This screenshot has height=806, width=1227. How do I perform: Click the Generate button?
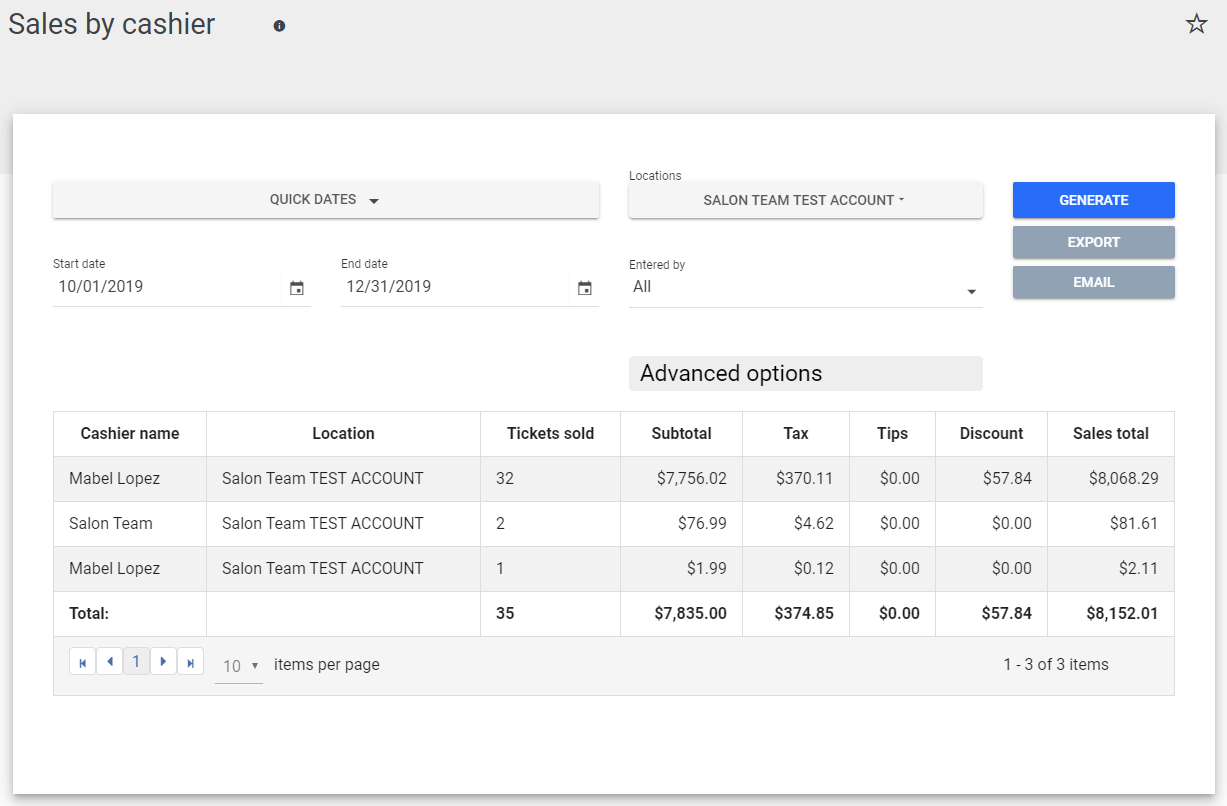(x=1093, y=200)
